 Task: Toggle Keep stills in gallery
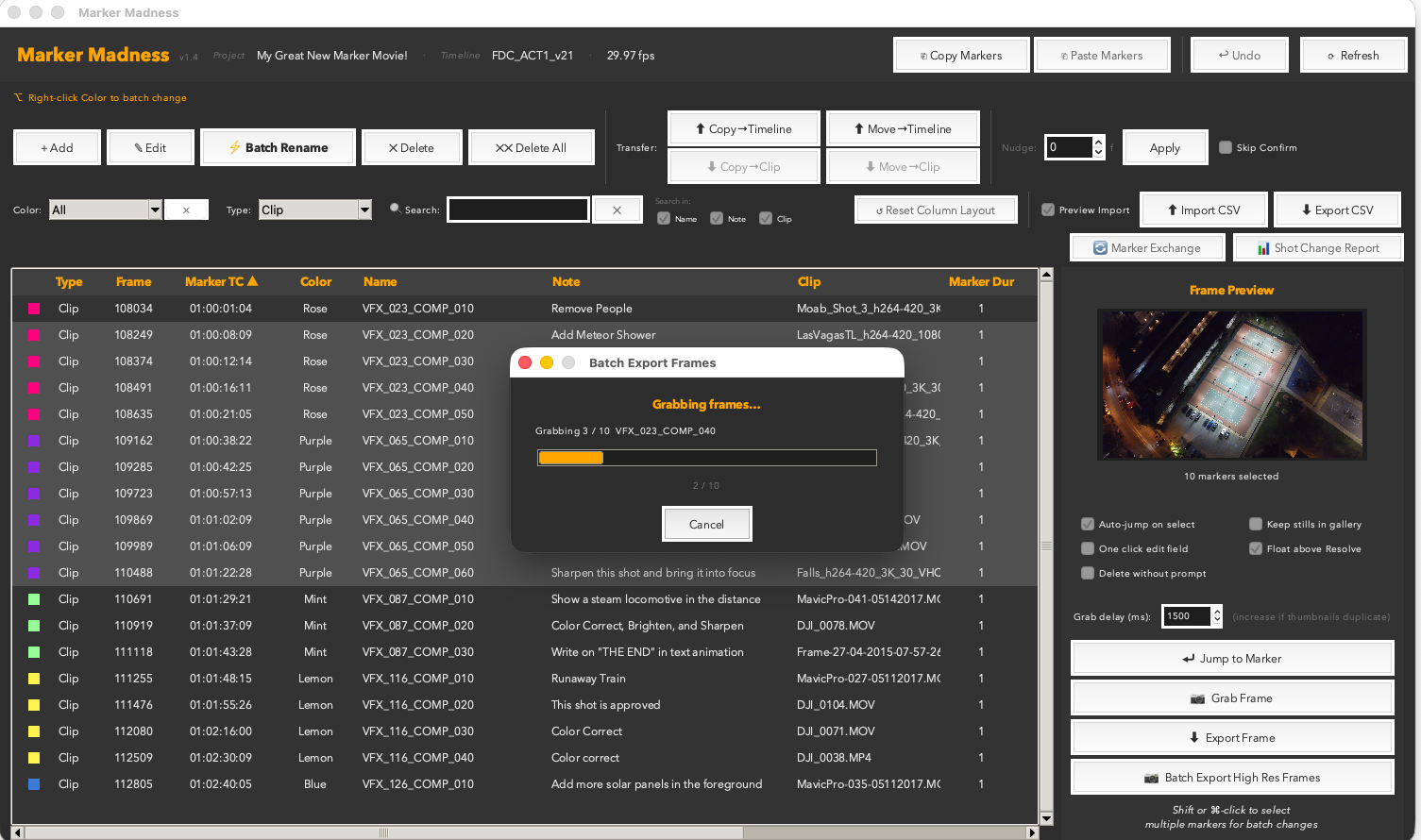(1256, 524)
